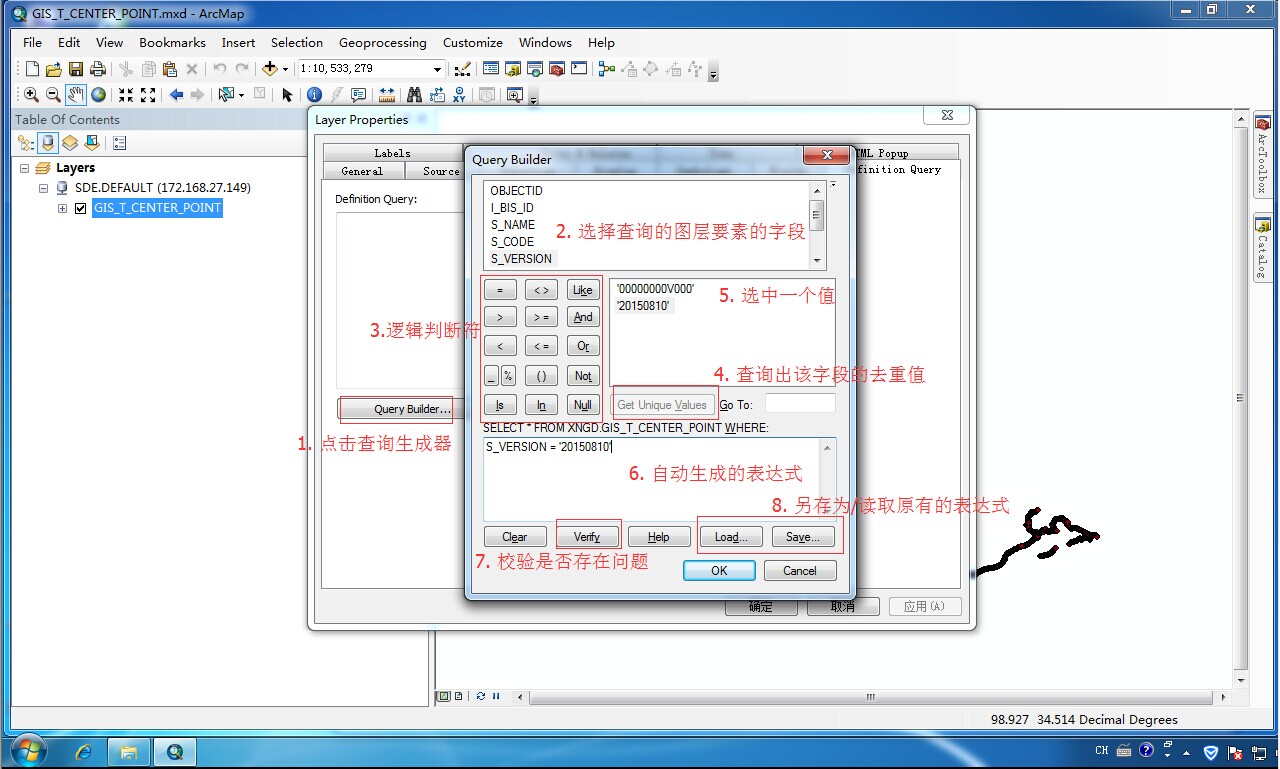
Task: Open the Bookmarks menu
Action: 172,42
